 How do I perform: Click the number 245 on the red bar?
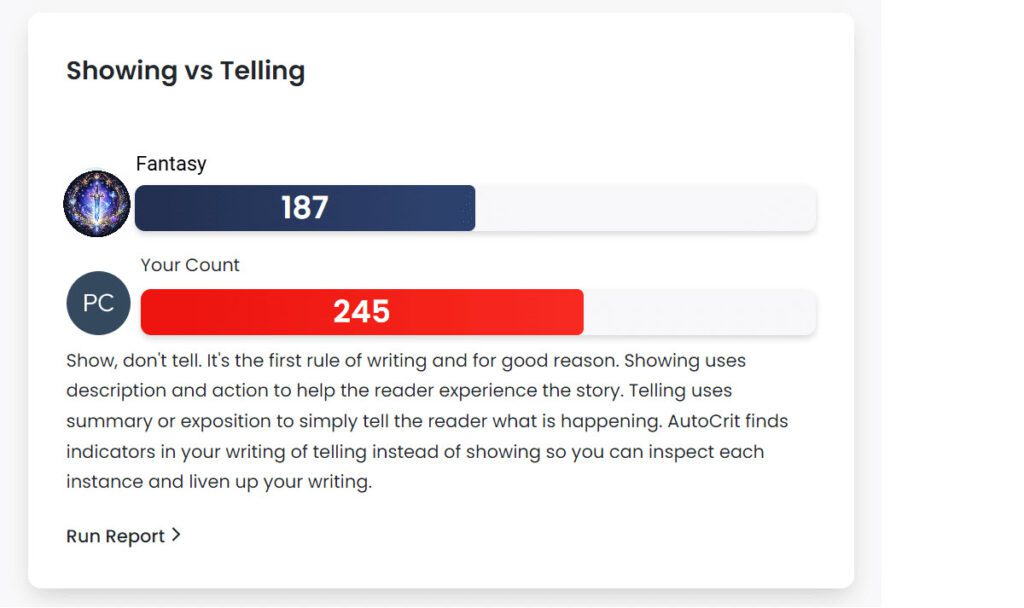(x=361, y=312)
